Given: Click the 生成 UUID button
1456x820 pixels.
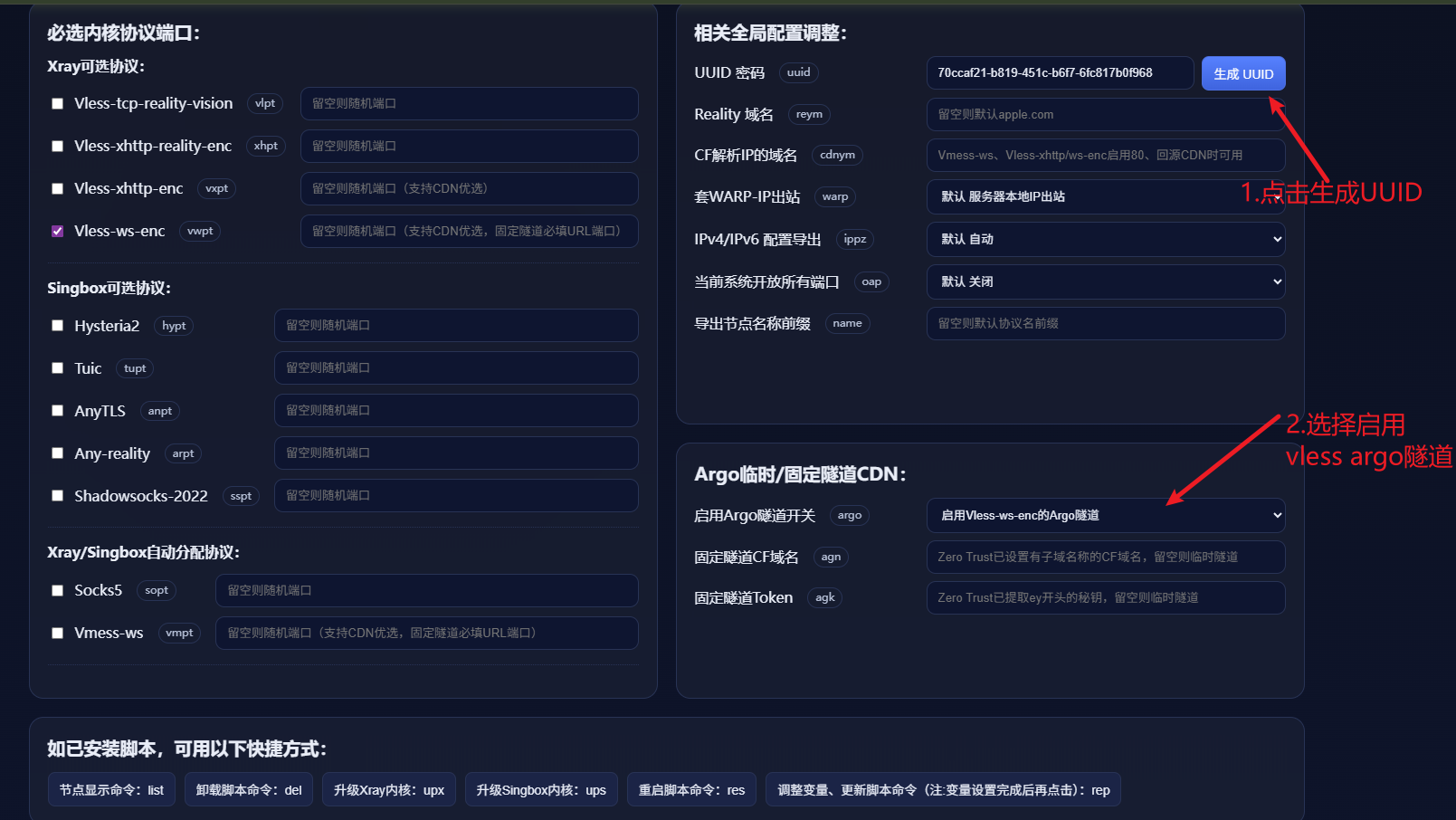Looking at the screenshot, I should pyautogui.click(x=1242, y=74).
